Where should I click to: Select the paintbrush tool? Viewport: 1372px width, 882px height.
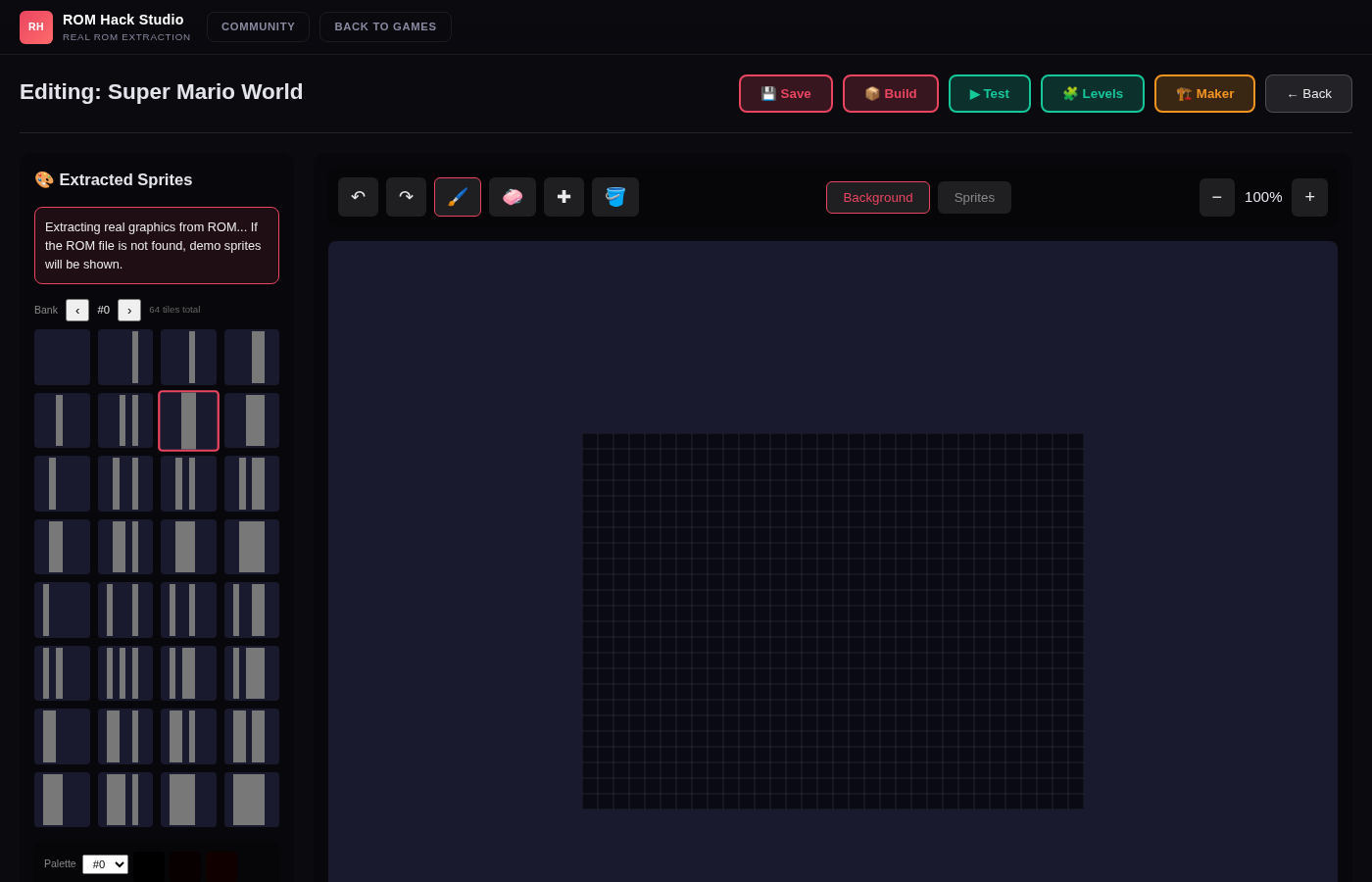click(458, 197)
